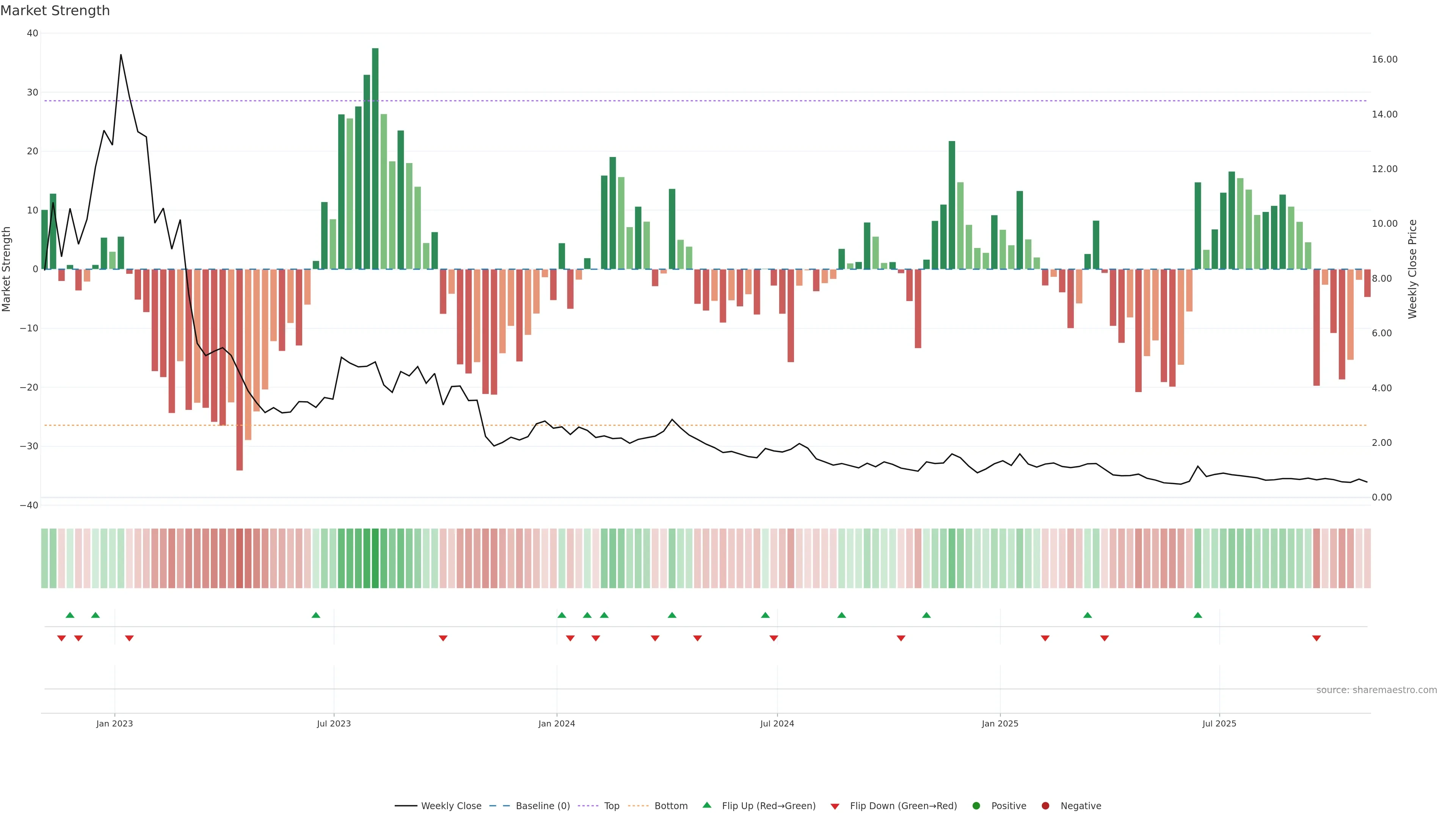Click the last red Flip Down marker in late 2025

(1316, 638)
